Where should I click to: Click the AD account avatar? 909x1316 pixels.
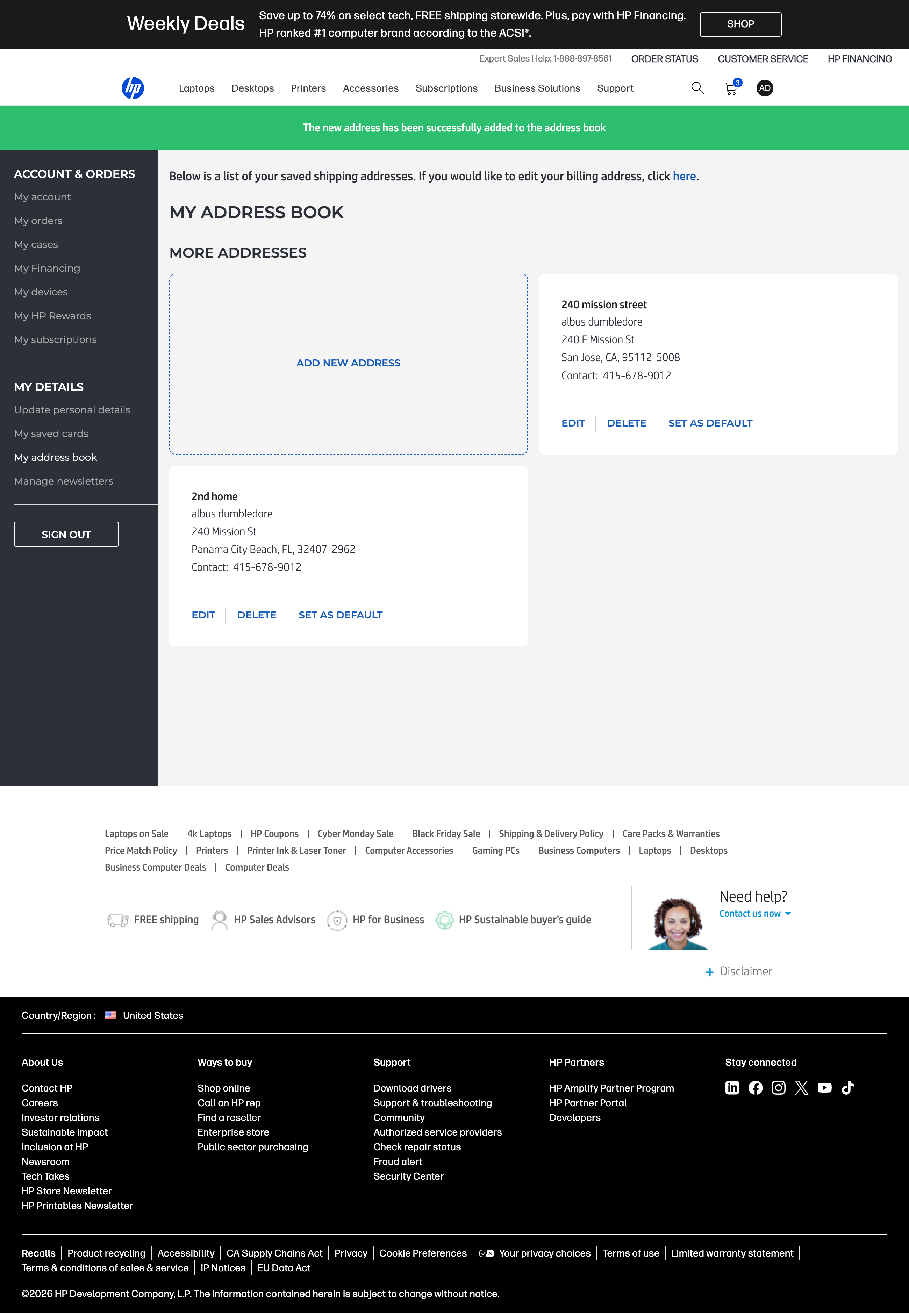(x=764, y=88)
